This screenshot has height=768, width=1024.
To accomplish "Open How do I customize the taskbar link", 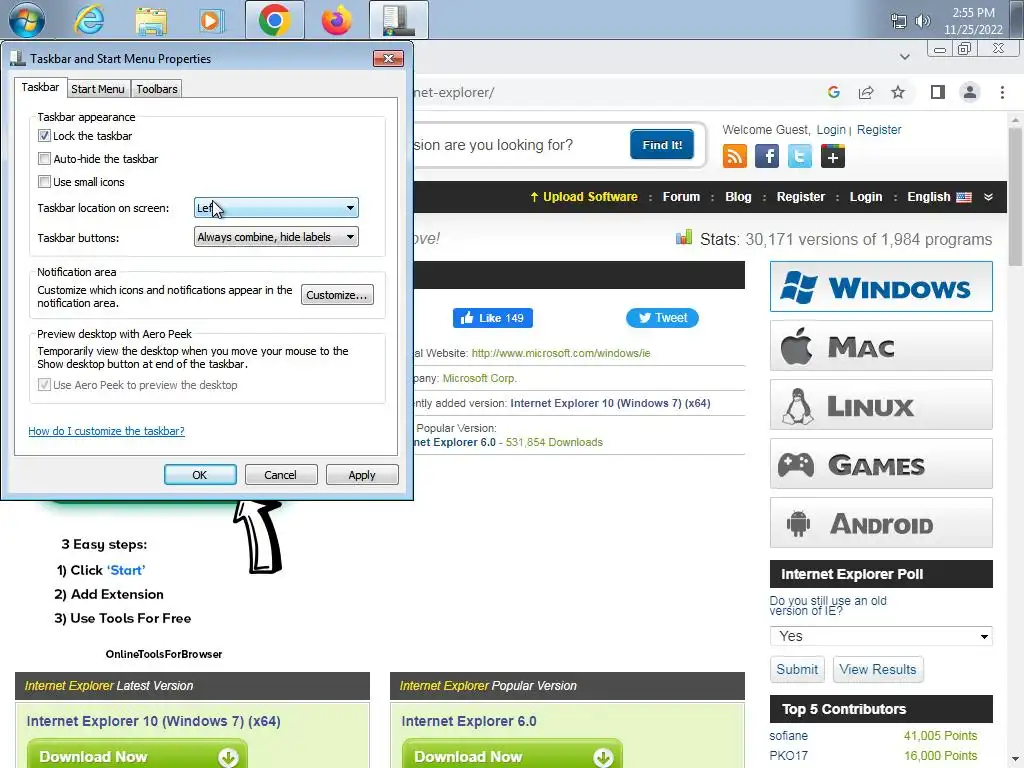I will [x=106, y=431].
